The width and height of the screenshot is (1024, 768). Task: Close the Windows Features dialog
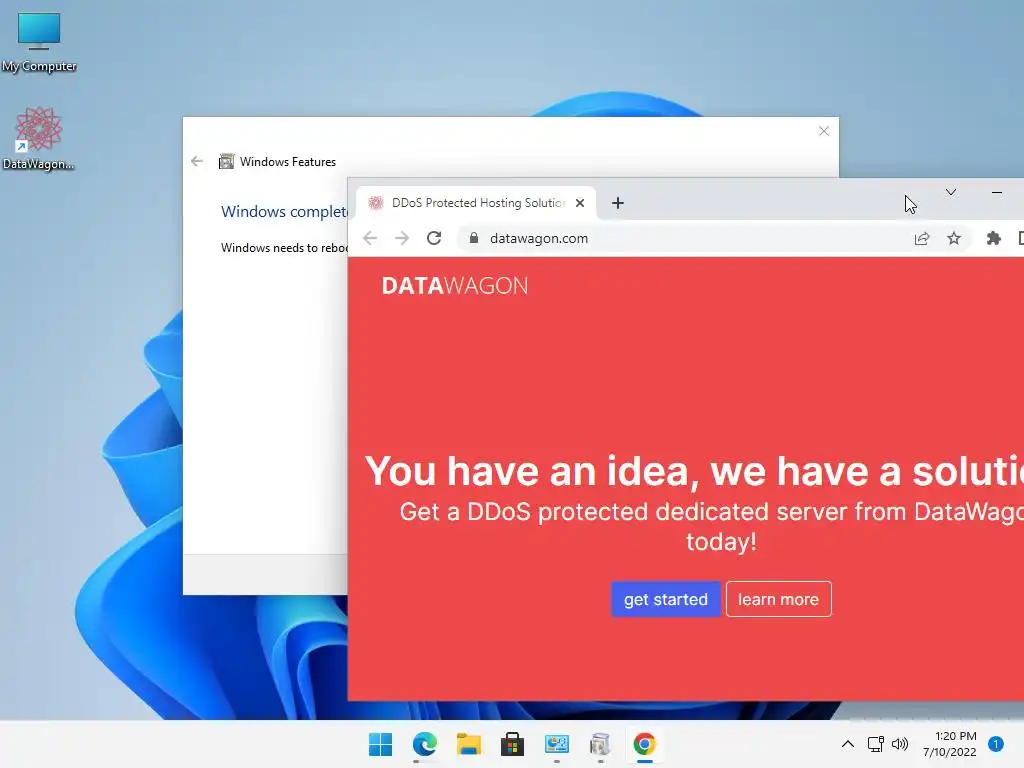point(824,131)
